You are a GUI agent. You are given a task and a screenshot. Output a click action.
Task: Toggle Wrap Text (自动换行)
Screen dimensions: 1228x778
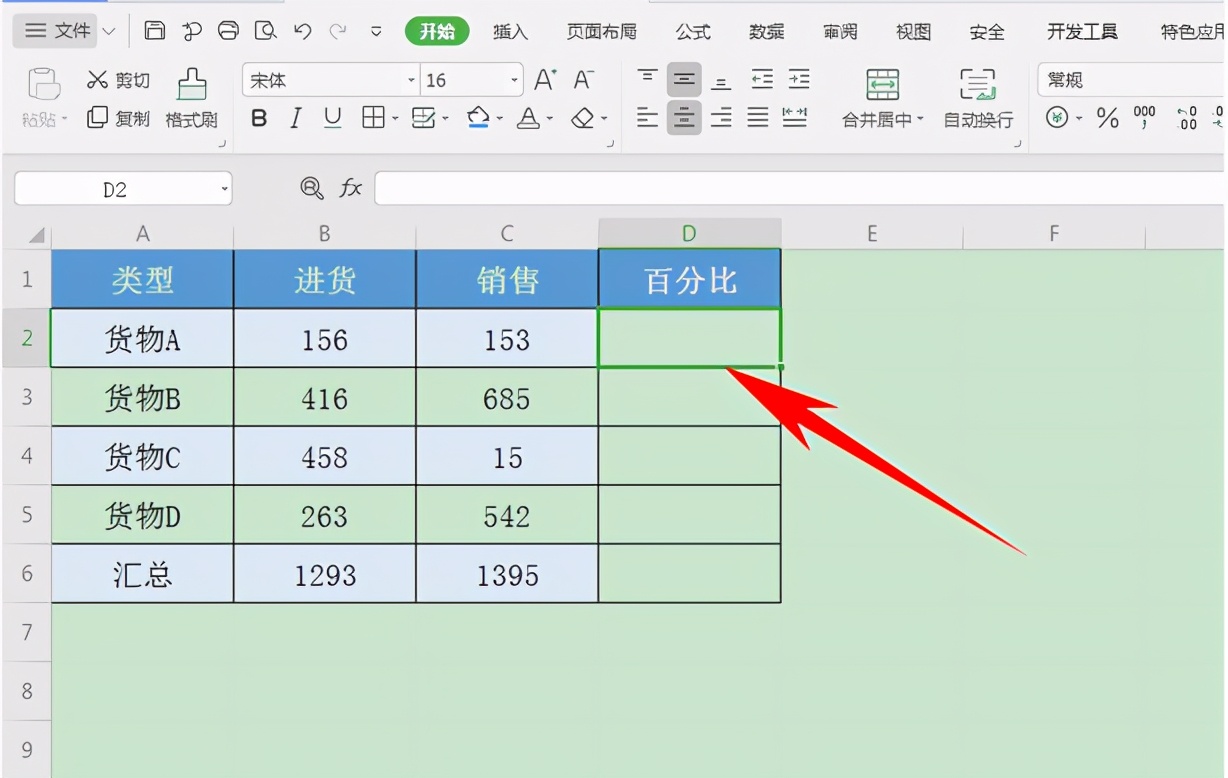coord(978,99)
